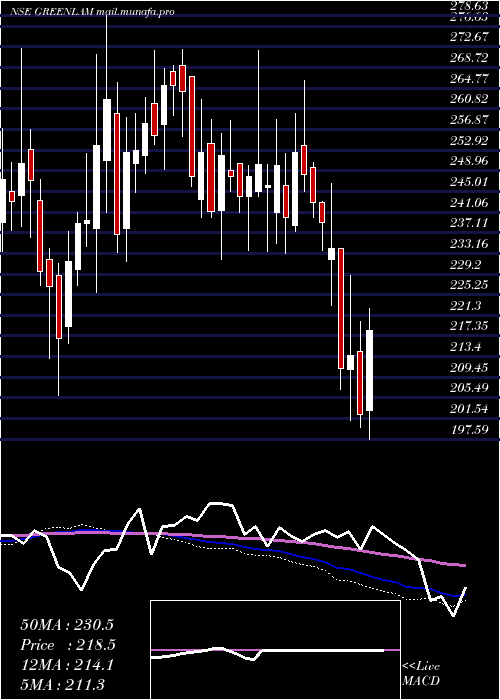The height and width of the screenshot is (700, 500).
Task: Select the 278.63 price axis label
Action: [x=470, y=5]
